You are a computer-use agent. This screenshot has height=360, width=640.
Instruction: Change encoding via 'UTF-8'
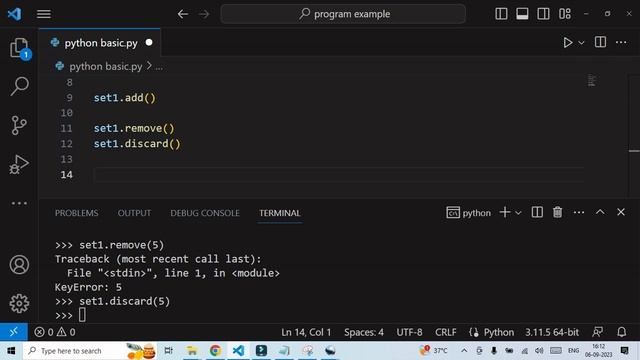(x=409, y=332)
